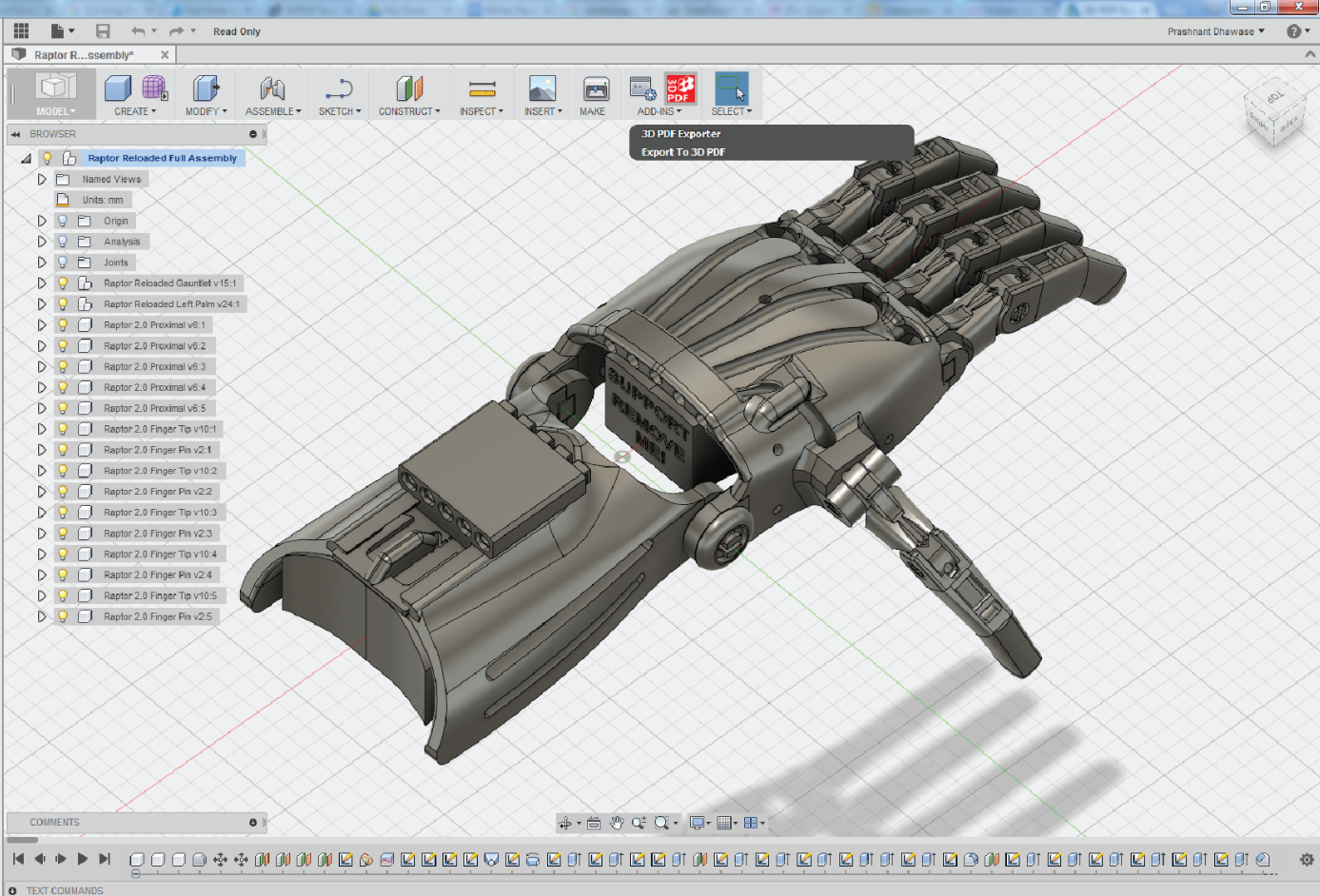This screenshot has height=896, width=1320.
Task: Close the Raptor R...ssembly document tab
Action: coord(165,55)
